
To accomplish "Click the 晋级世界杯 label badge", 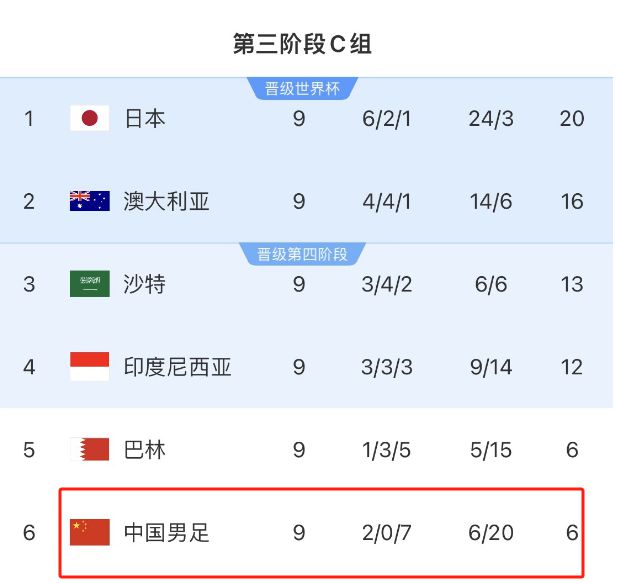I will (x=302, y=89).
